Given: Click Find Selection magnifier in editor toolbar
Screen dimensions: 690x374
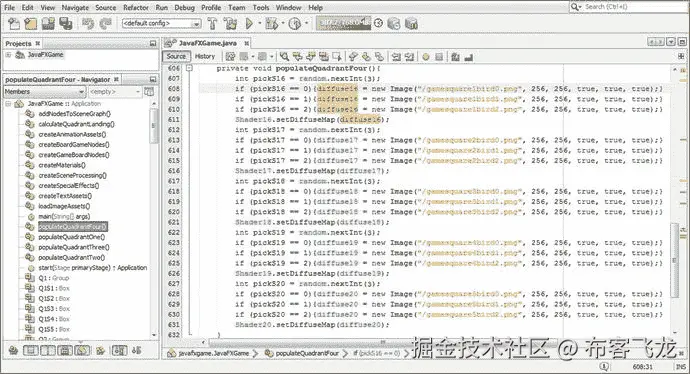Looking at the screenshot, I should coord(284,56).
